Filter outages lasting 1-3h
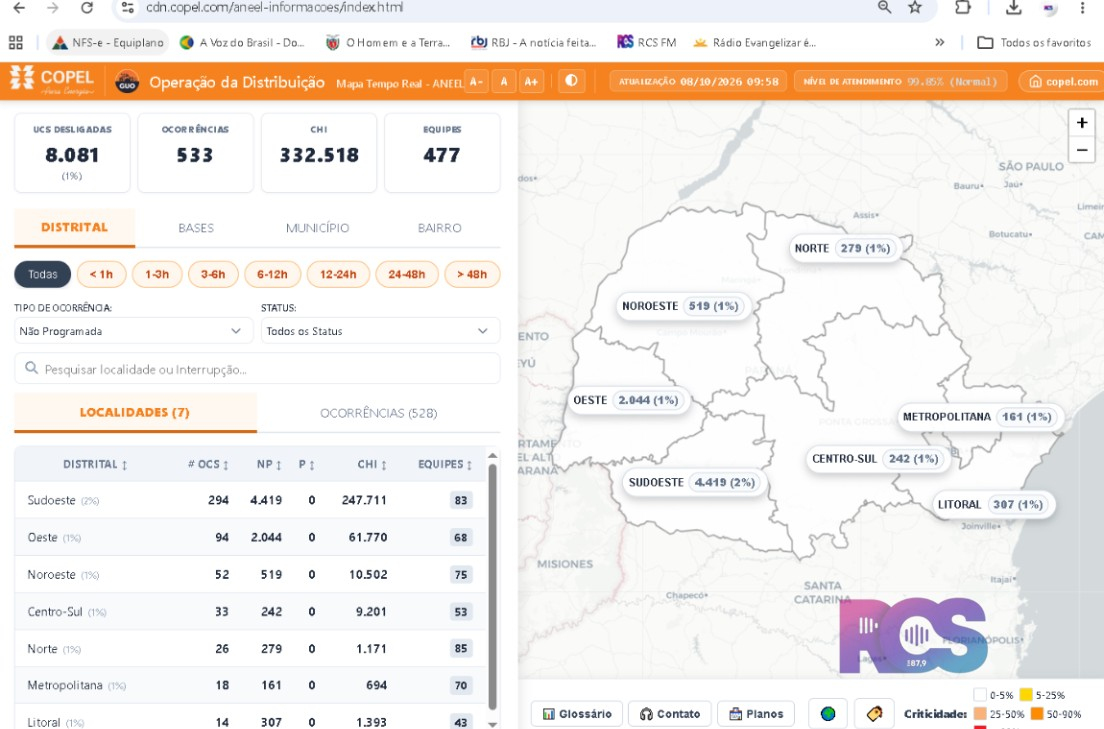 [x=157, y=274]
